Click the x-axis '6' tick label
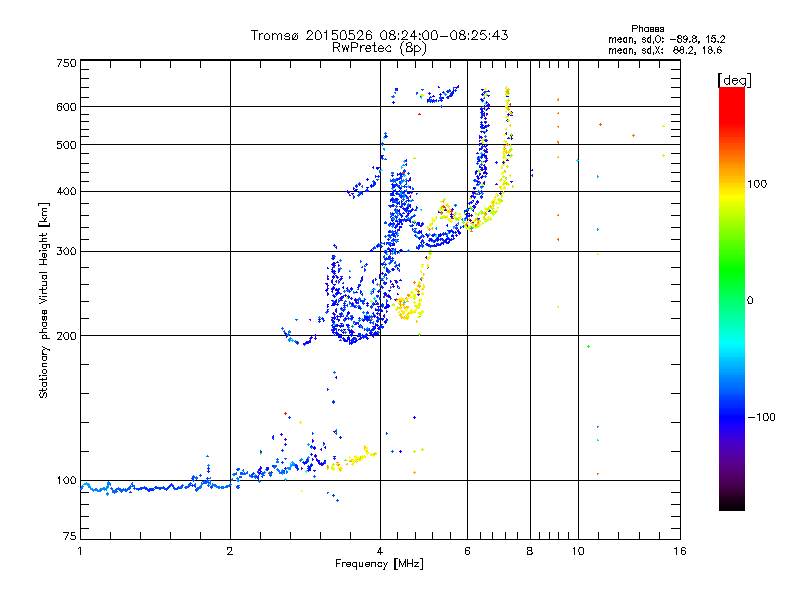 click(x=467, y=551)
